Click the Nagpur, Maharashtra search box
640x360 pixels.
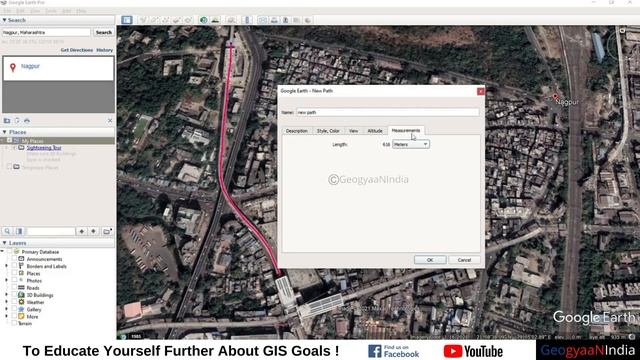coord(46,32)
